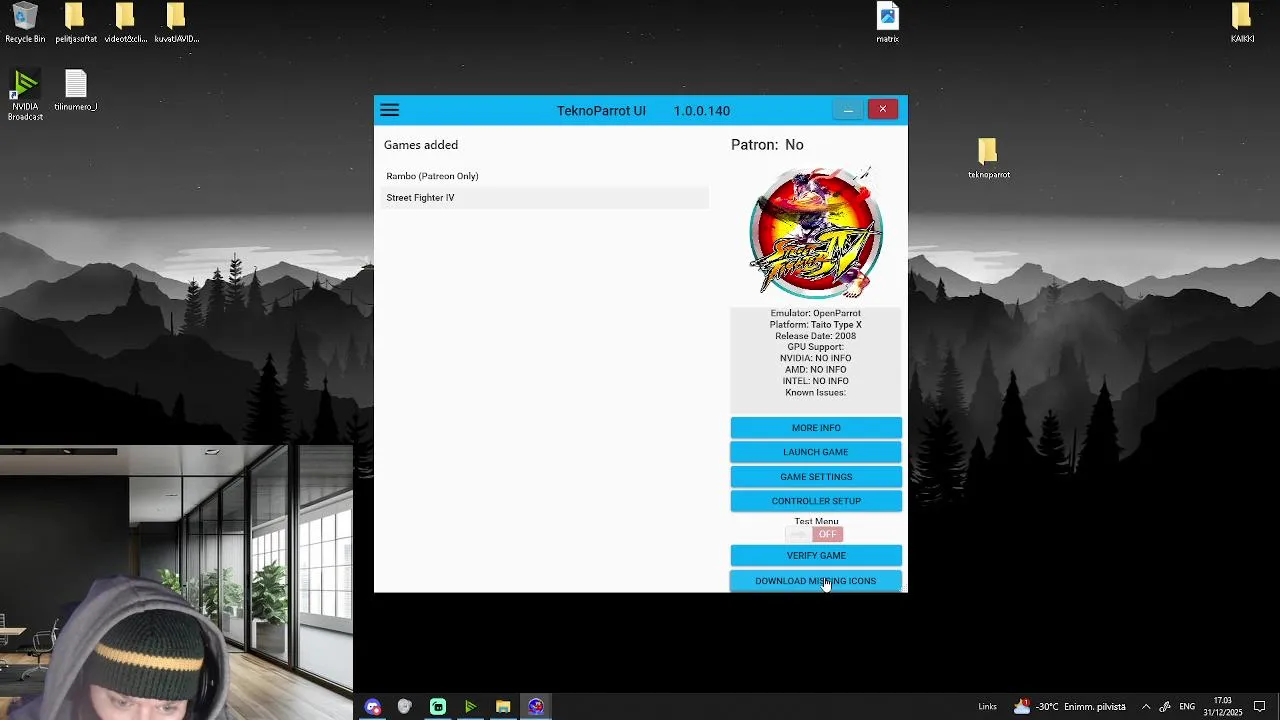
Task: Select Street Fighter IV in games list
Action: click(546, 198)
